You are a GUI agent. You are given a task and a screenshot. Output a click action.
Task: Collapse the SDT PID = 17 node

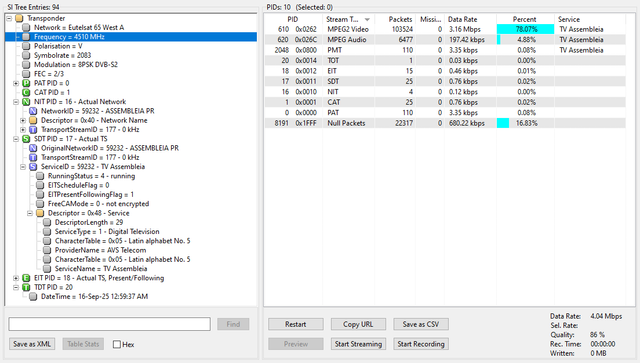coord(16,139)
